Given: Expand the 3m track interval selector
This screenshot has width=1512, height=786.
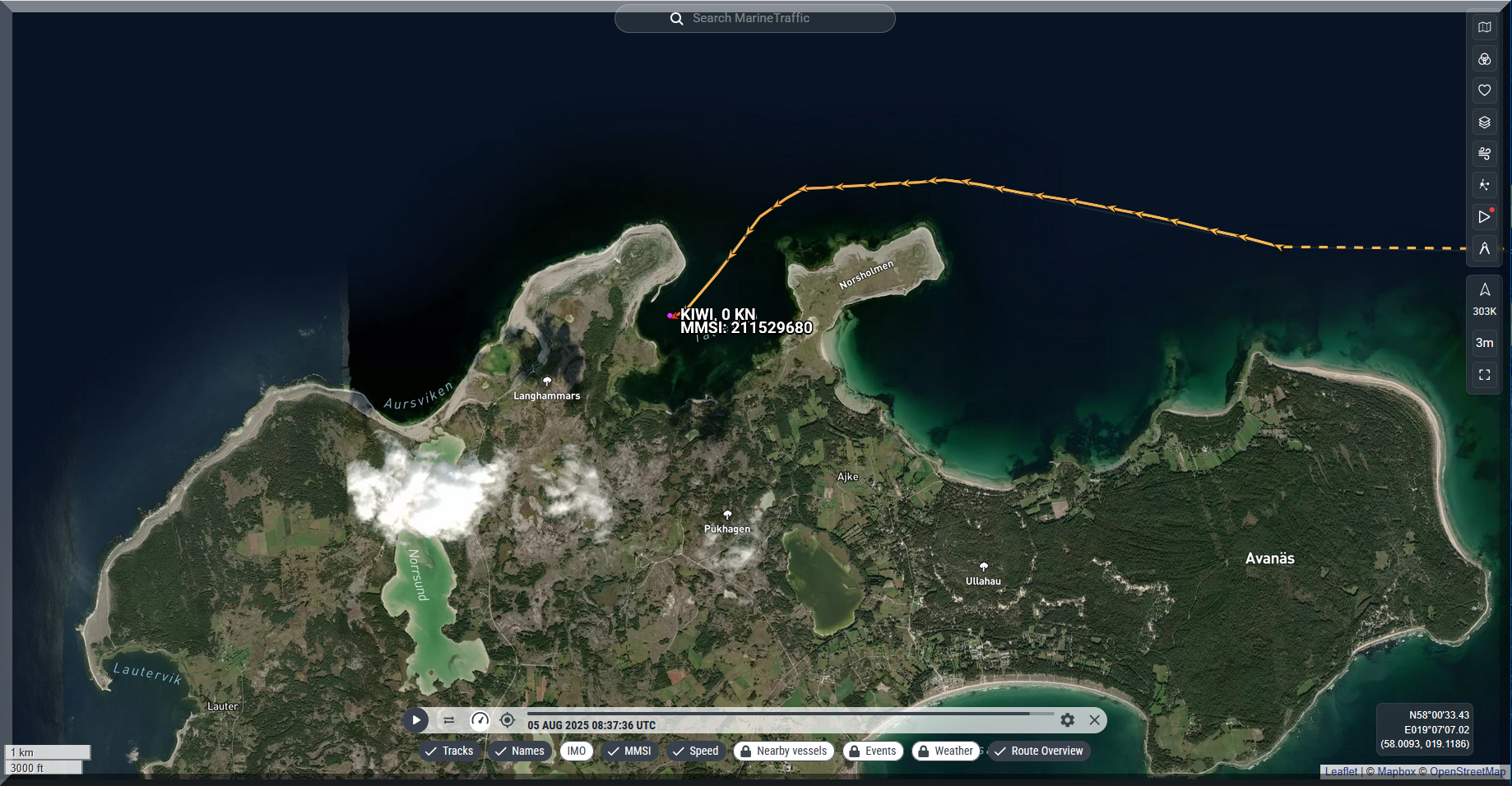Looking at the screenshot, I should (1484, 343).
